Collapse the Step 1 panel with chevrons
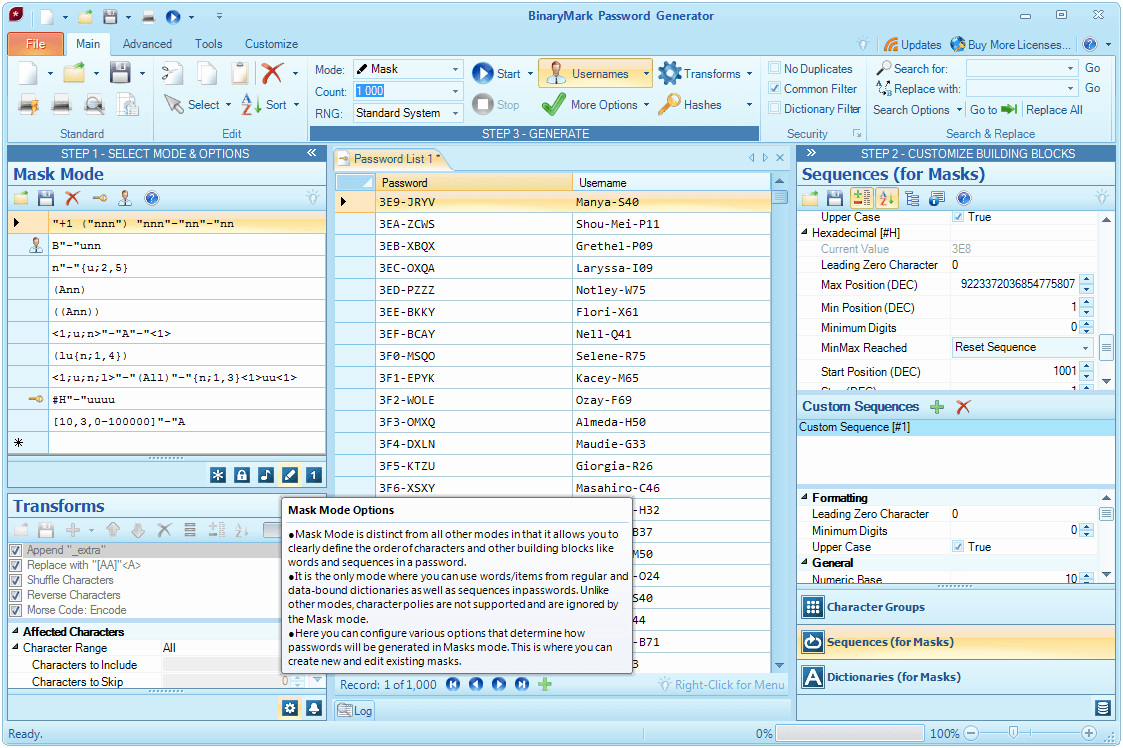1123x748 pixels. click(312, 153)
